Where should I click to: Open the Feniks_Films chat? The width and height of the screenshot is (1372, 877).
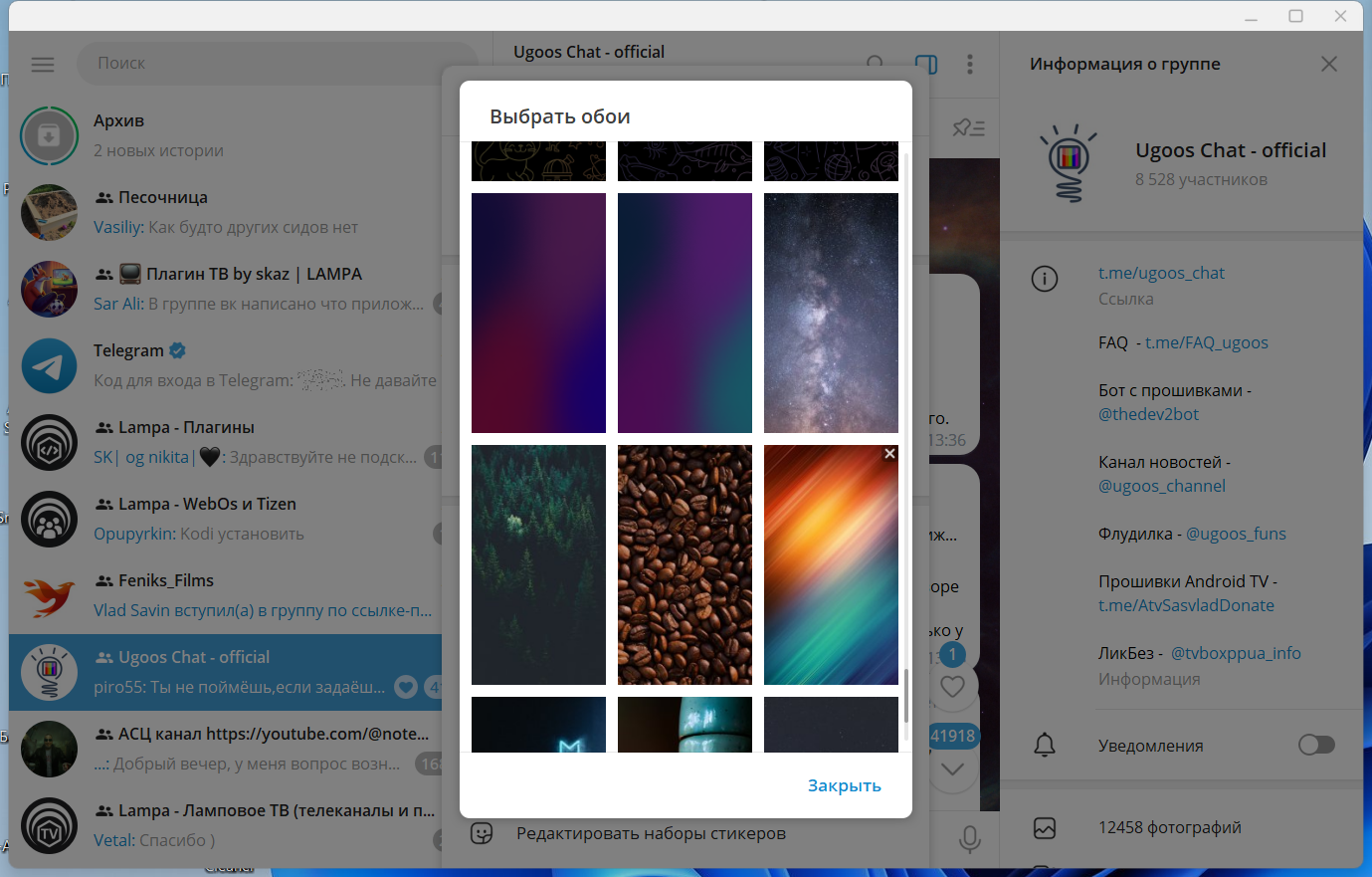coord(225,595)
